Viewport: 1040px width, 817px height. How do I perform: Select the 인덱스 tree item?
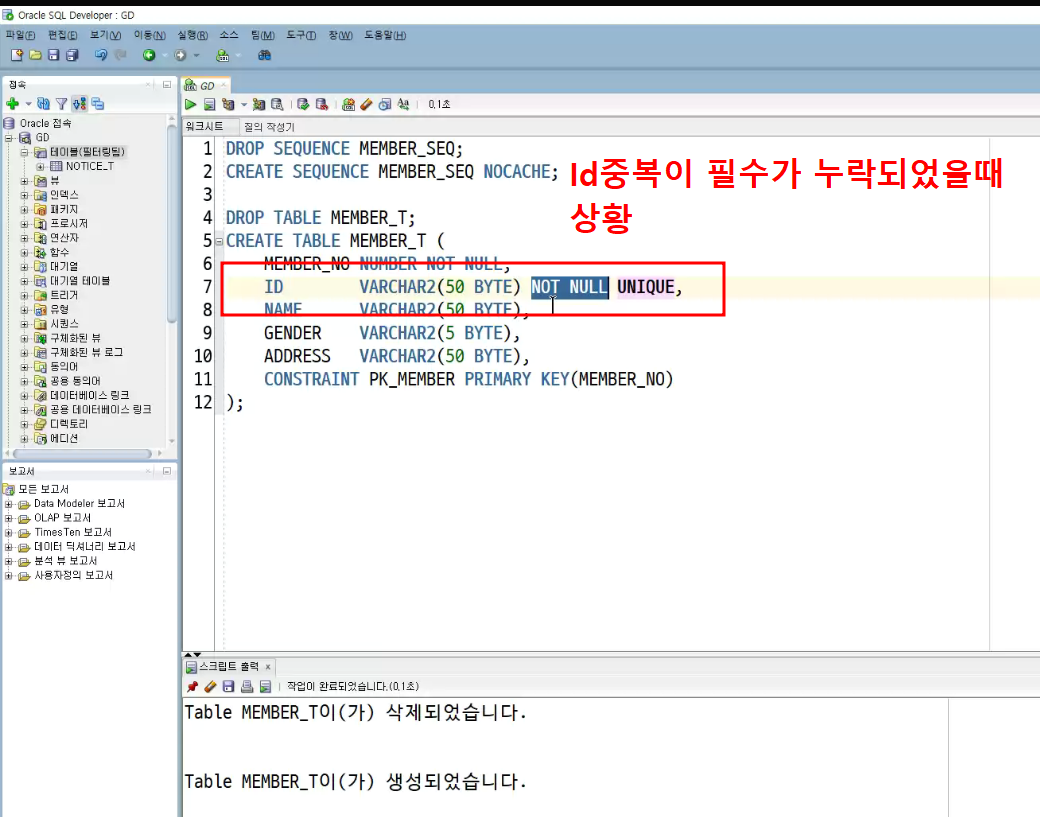click(64, 195)
